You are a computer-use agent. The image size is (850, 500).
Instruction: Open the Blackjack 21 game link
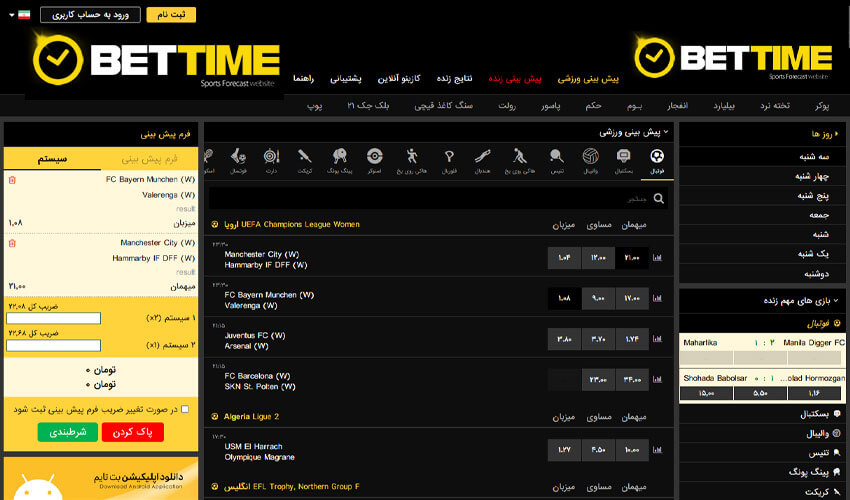(368, 106)
